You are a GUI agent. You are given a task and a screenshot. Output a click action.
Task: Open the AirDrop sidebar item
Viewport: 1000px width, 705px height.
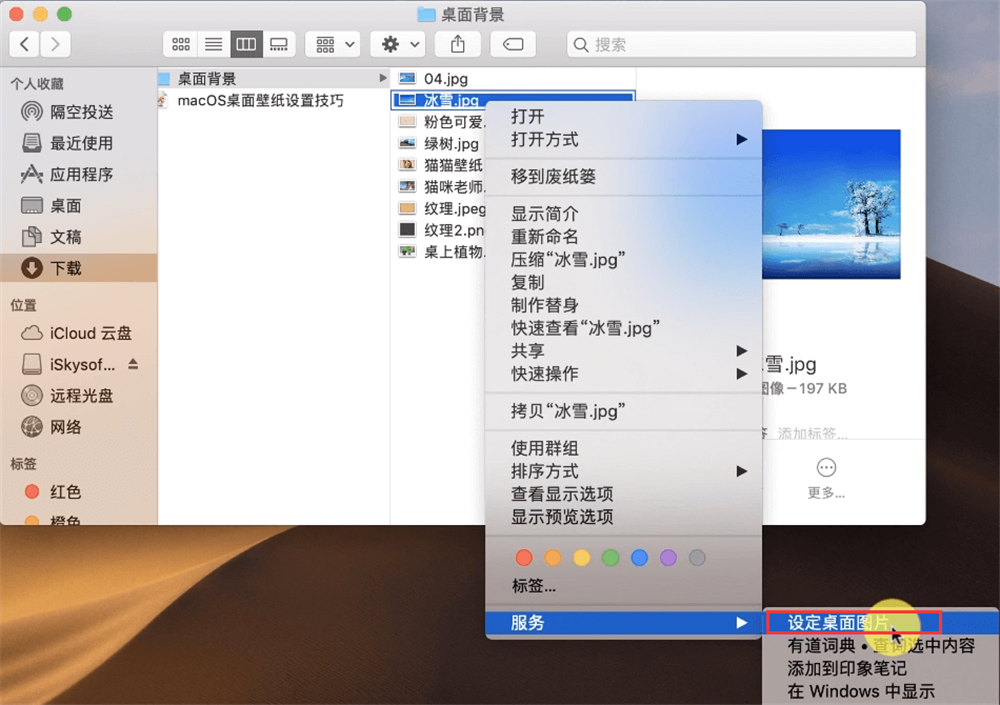pyautogui.click(x=81, y=112)
